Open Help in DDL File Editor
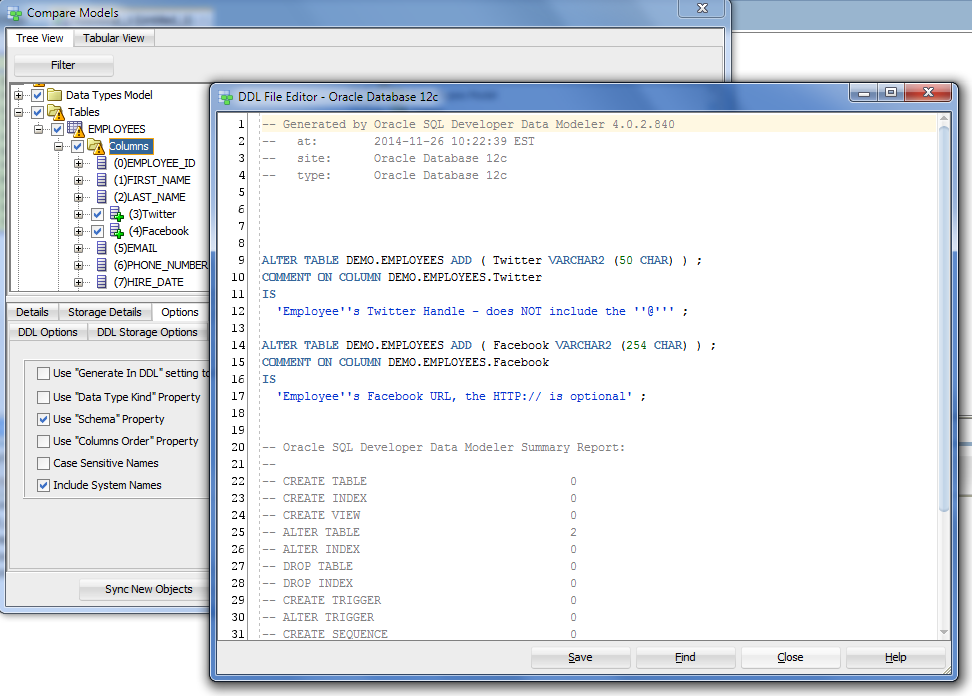Viewport: 972px width, 696px height. (x=895, y=658)
